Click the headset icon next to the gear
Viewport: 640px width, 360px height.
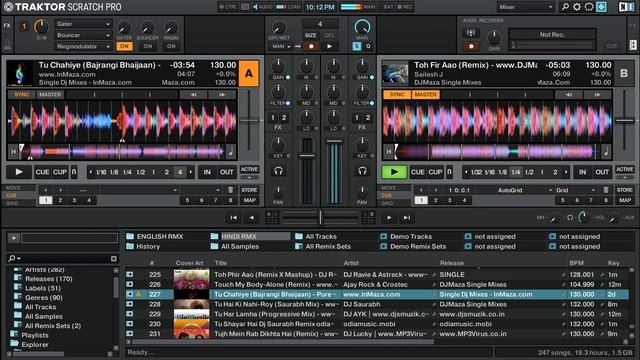(x=589, y=7)
